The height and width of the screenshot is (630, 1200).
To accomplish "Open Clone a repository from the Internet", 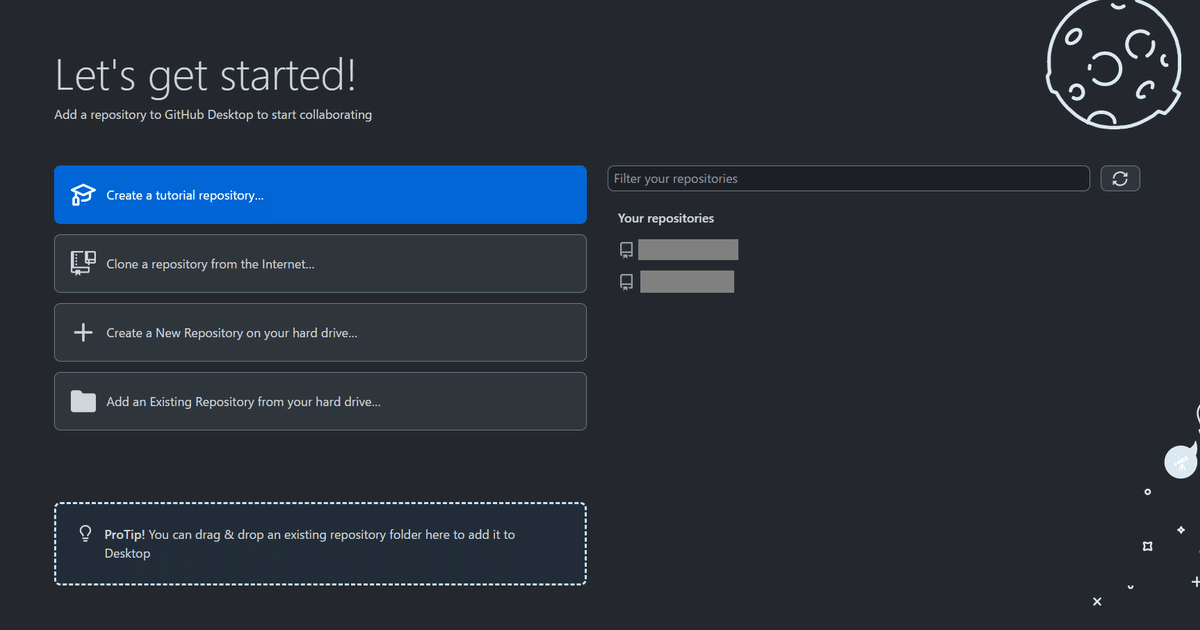I will pos(320,264).
